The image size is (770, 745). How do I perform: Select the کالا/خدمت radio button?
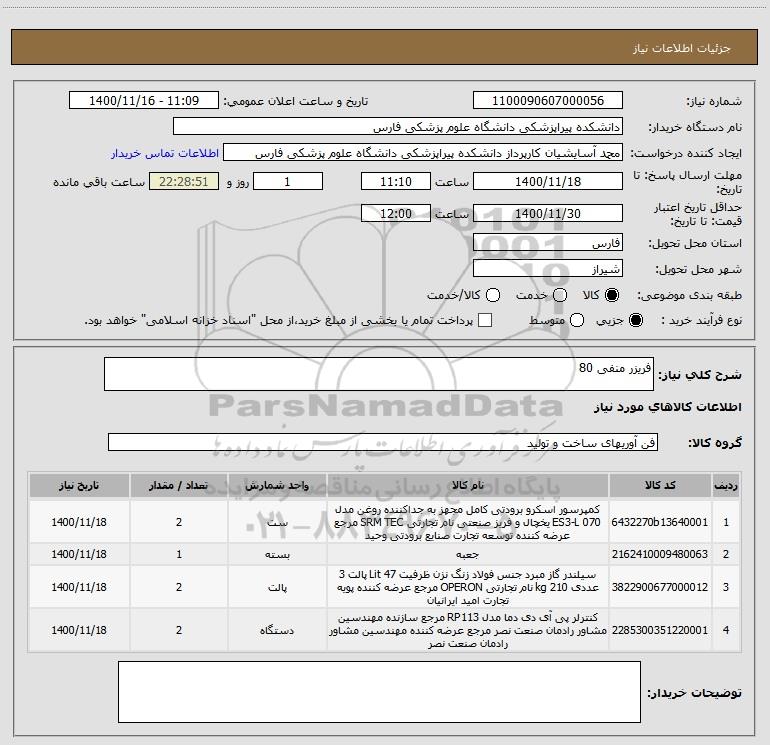click(x=493, y=295)
